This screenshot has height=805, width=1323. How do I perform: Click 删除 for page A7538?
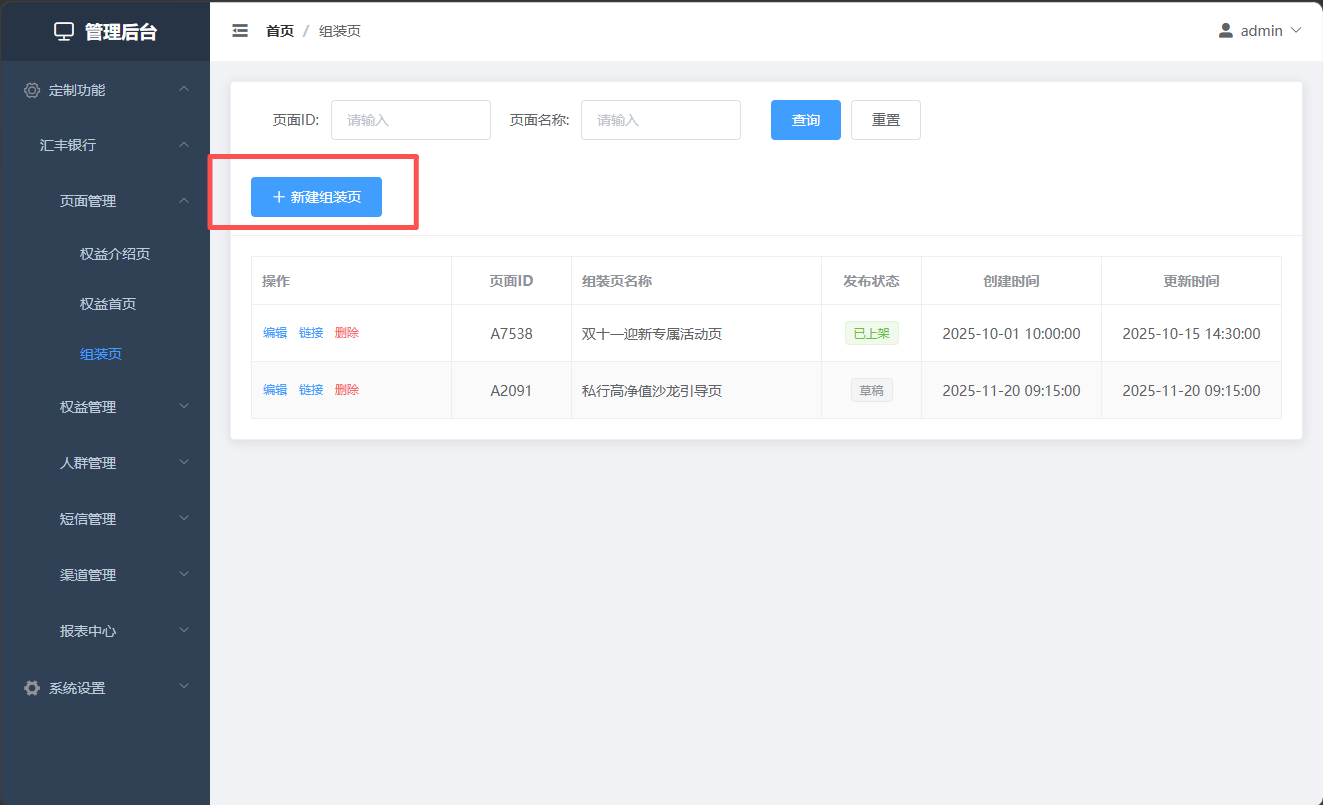(x=347, y=333)
